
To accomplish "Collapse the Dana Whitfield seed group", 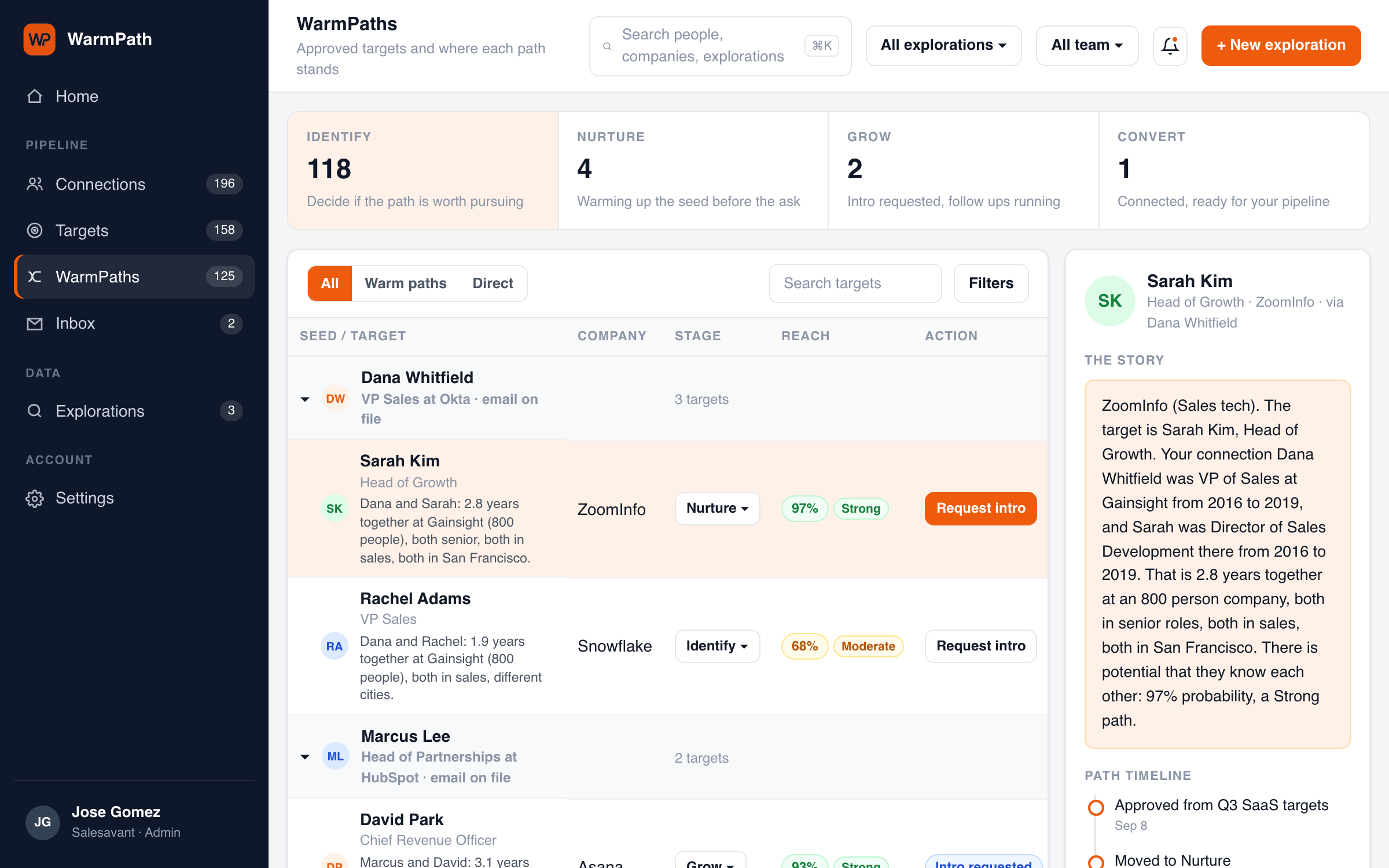I will point(305,399).
